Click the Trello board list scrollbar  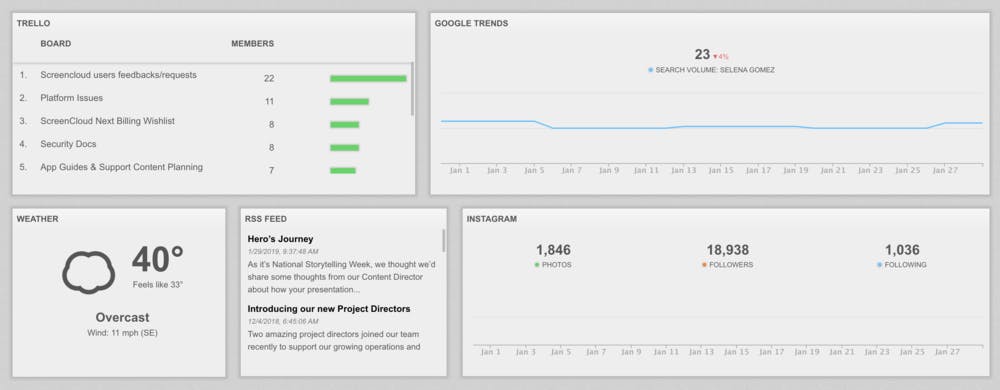click(x=413, y=89)
